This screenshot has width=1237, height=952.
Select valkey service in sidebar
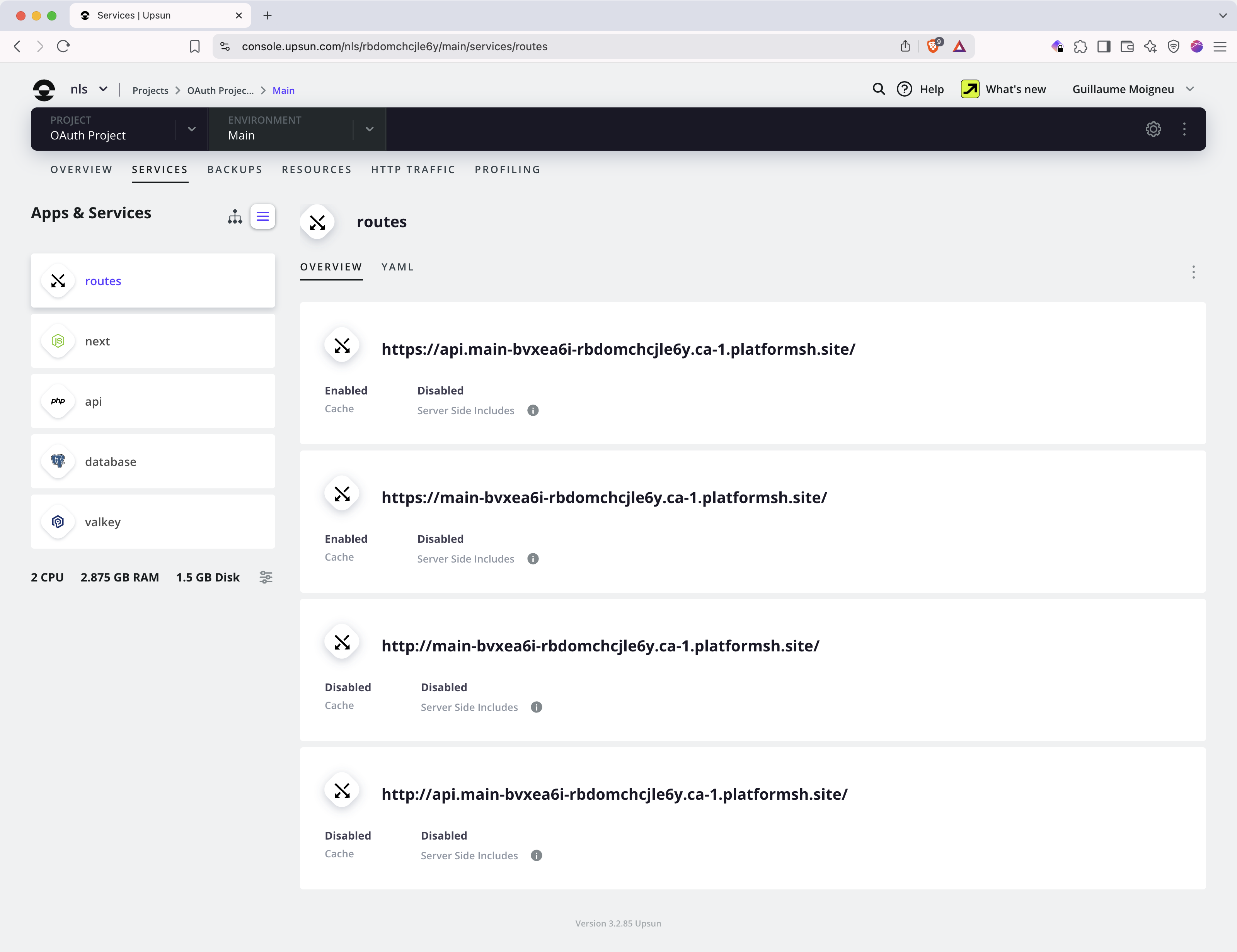[x=153, y=521]
